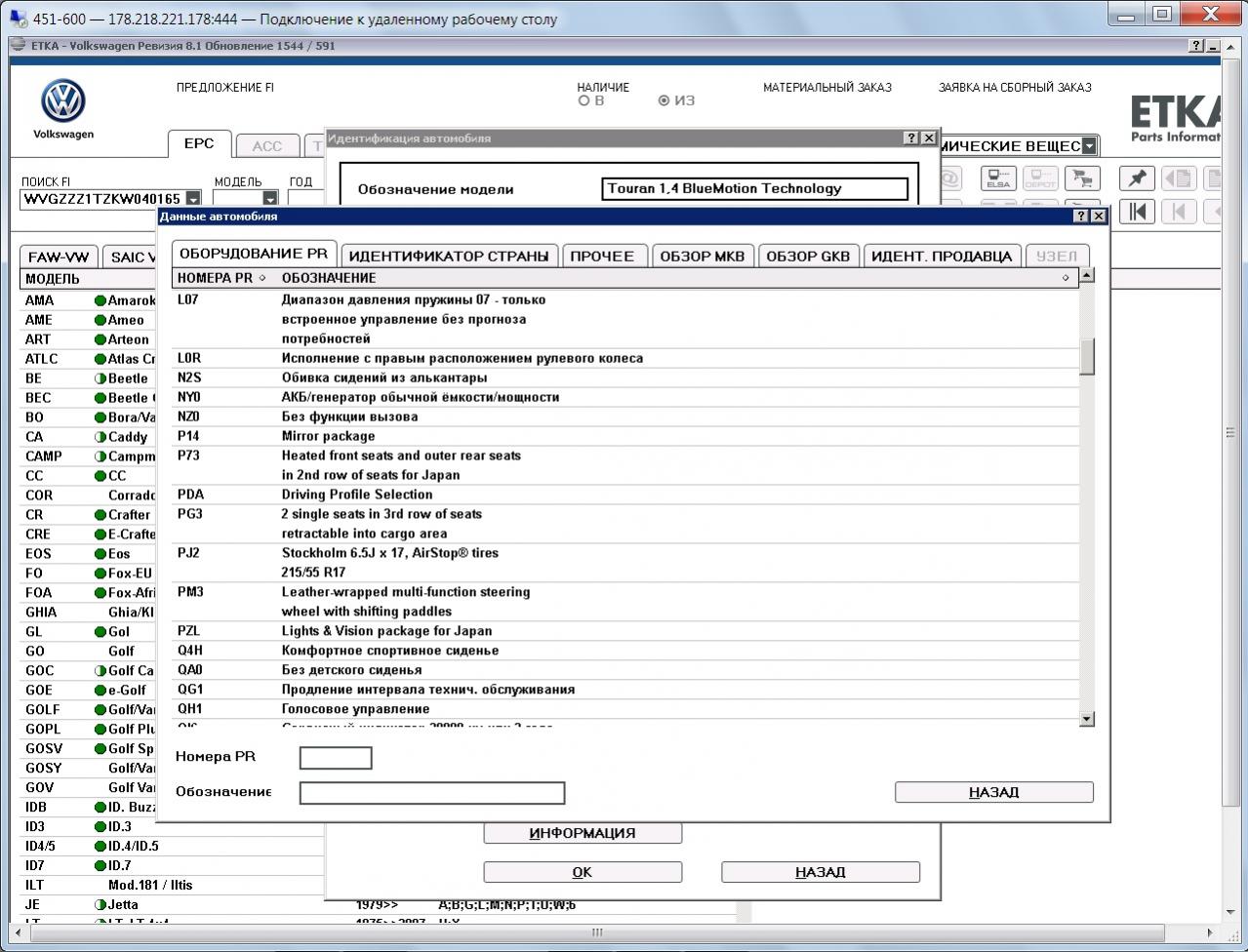Select PR row N2S Обивка сидений
The image size is (1248, 952).
coord(626,377)
